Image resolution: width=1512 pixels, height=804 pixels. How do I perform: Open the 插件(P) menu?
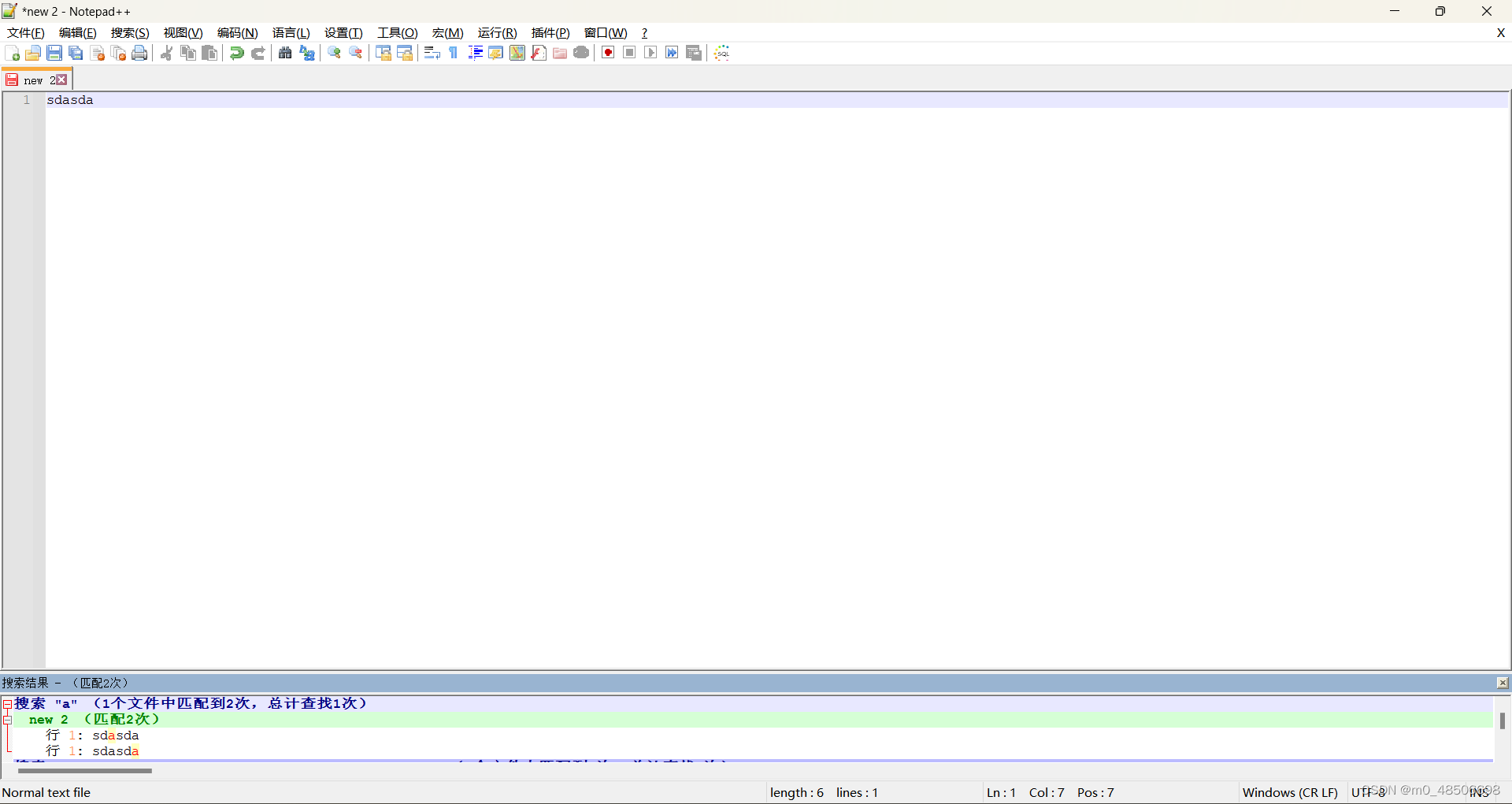click(550, 32)
